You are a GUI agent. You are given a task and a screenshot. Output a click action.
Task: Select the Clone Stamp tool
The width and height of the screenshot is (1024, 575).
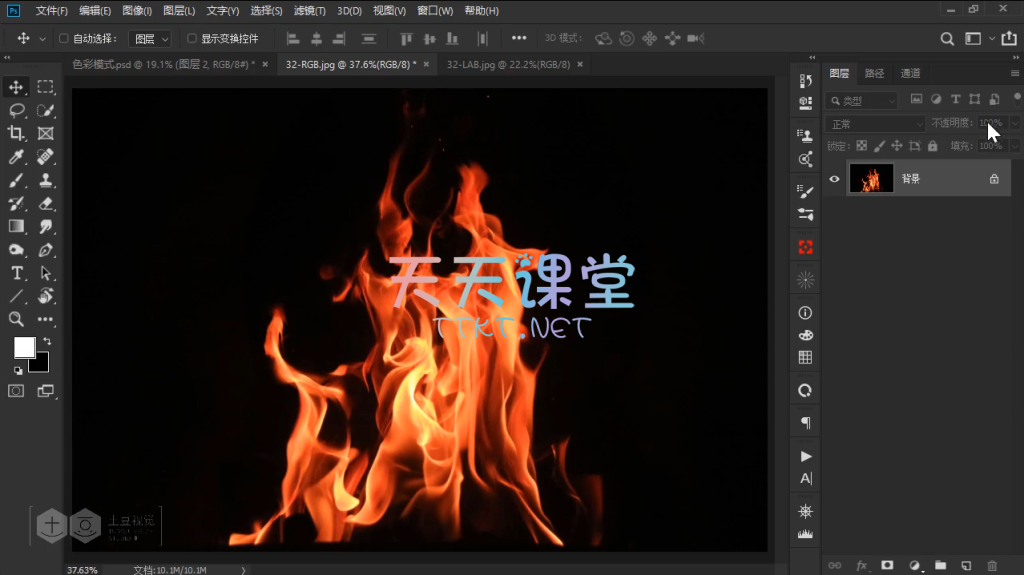click(x=45, y=180)
